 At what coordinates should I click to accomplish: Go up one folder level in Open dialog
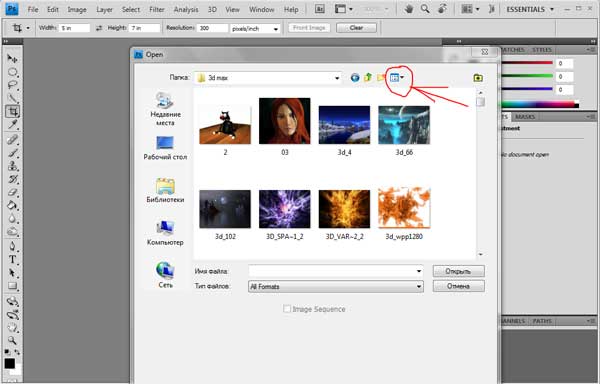[368, 78]
